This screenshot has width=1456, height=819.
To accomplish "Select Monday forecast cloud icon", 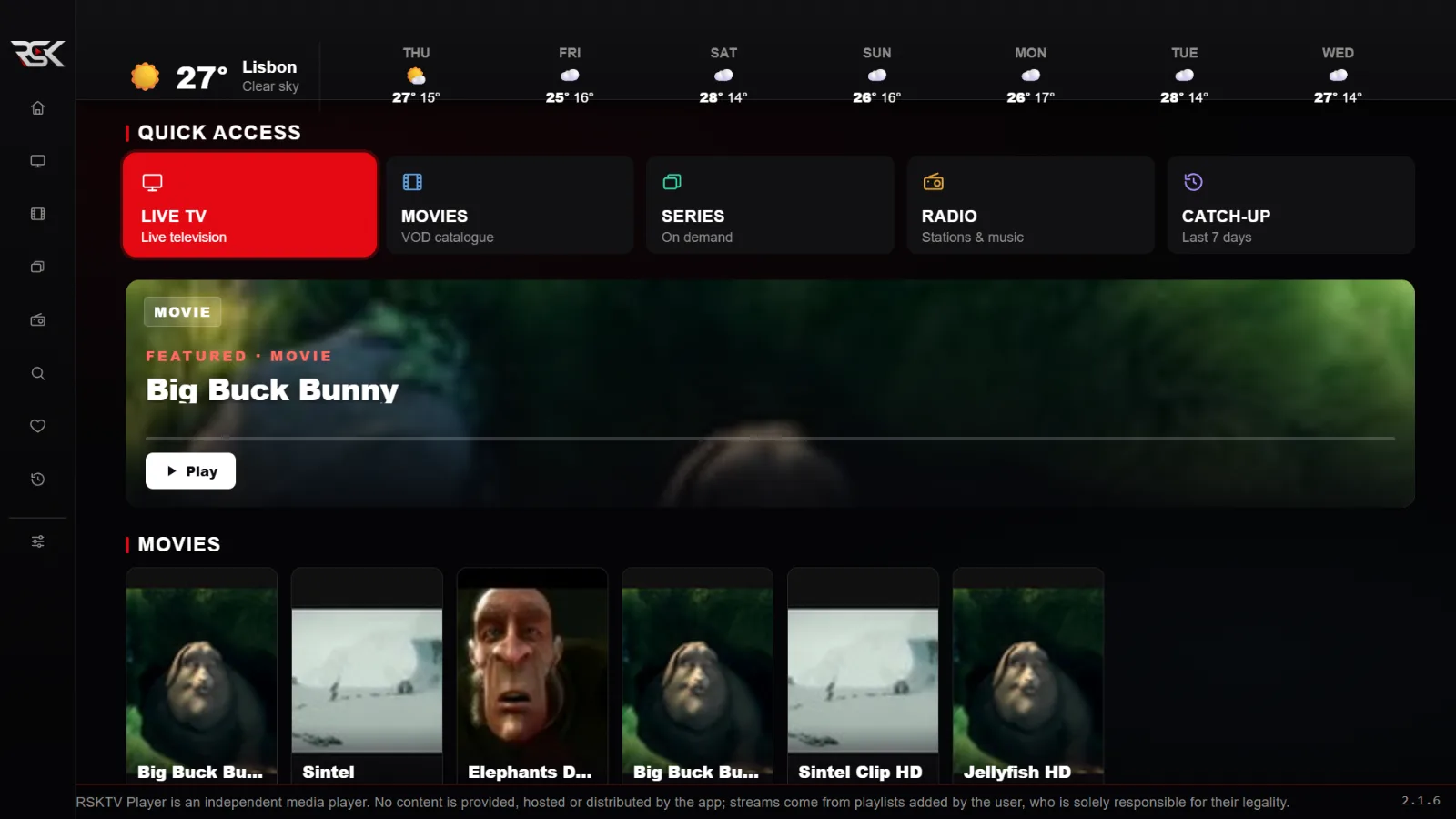I will point(1030,76).
